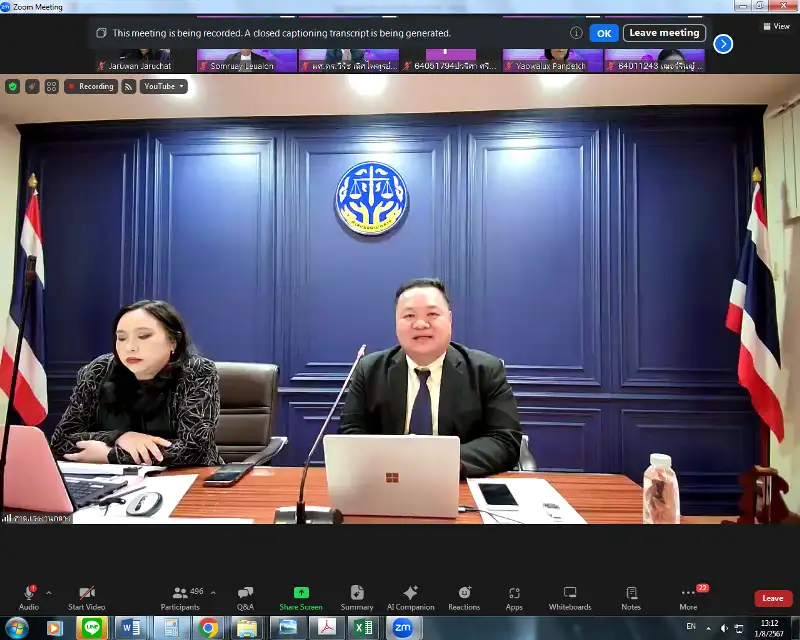Click the red Leave button
800x640 pixels.
click(773, 598)
